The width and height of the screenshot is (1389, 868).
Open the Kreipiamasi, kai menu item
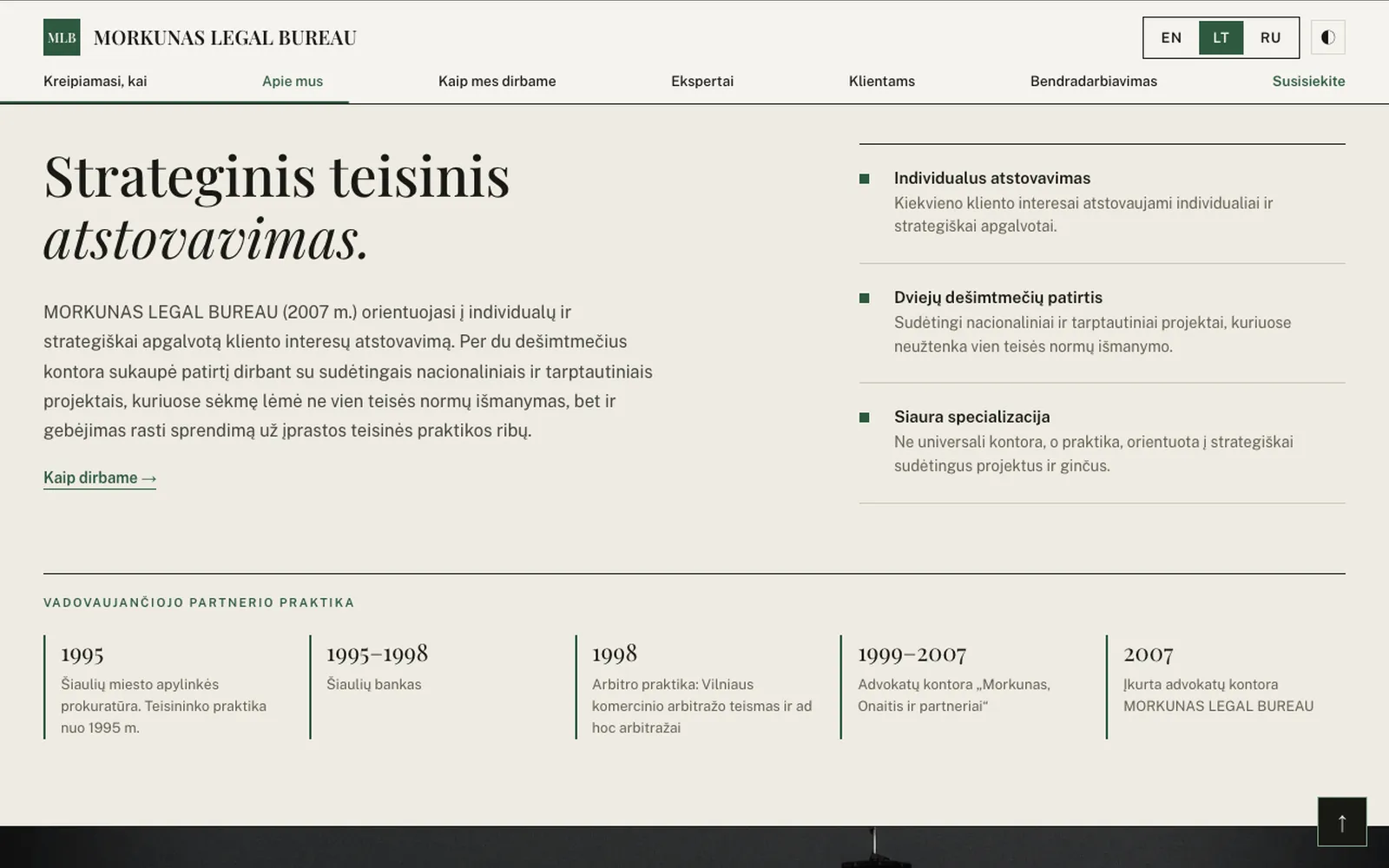point(95,81)
